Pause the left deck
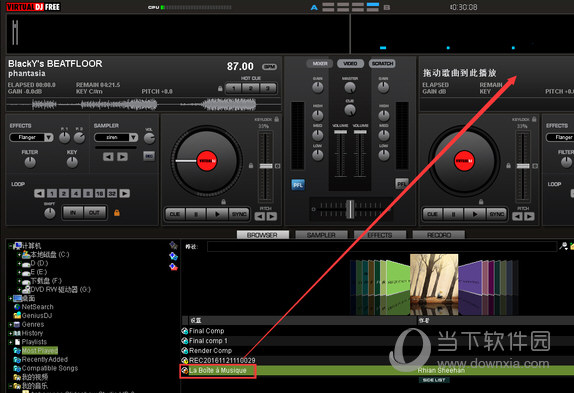Image resolution: width=574 pixels, height=393 pixels. tap(196, 214)
